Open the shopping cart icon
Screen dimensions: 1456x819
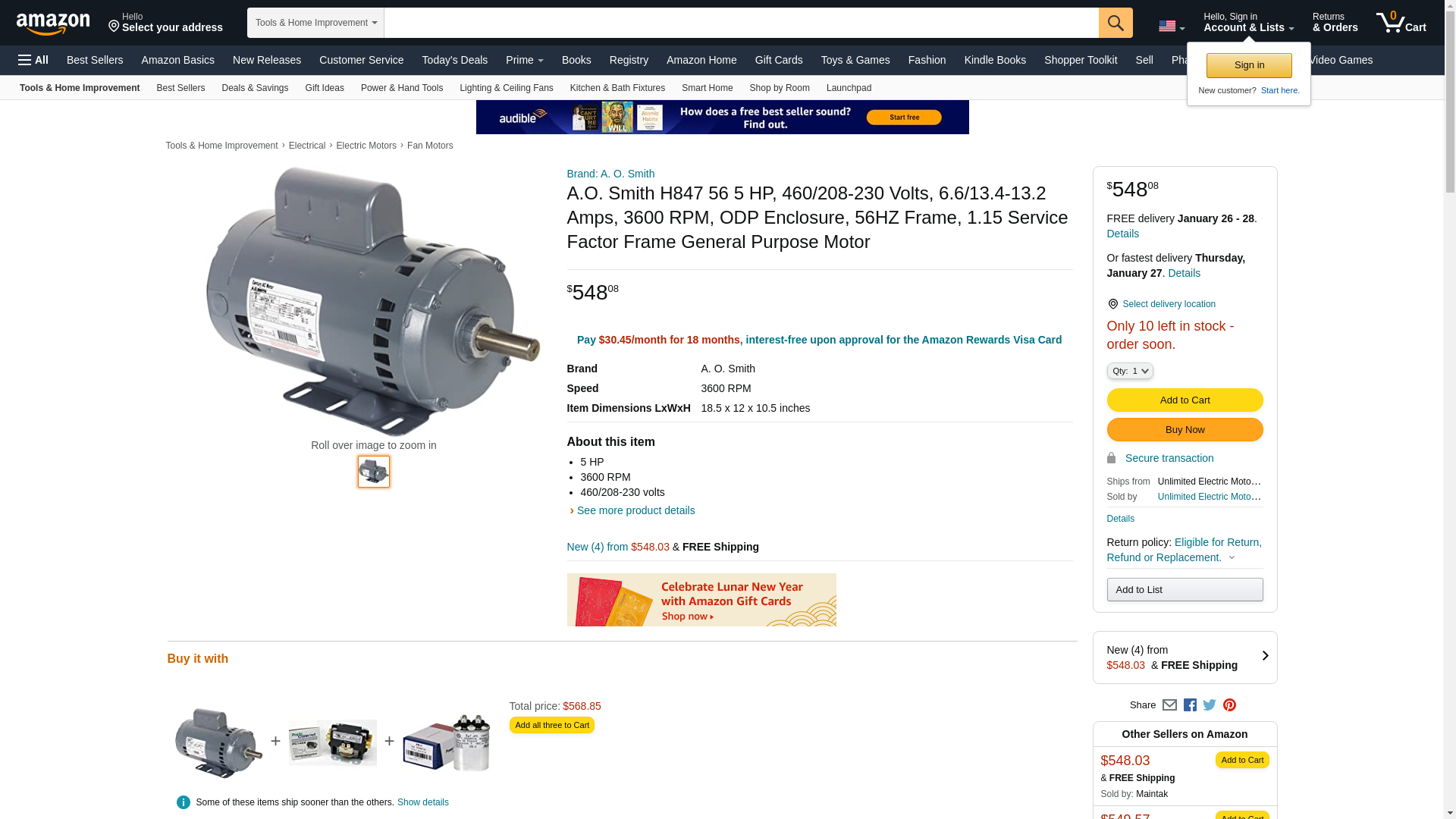pos(1401,22)
